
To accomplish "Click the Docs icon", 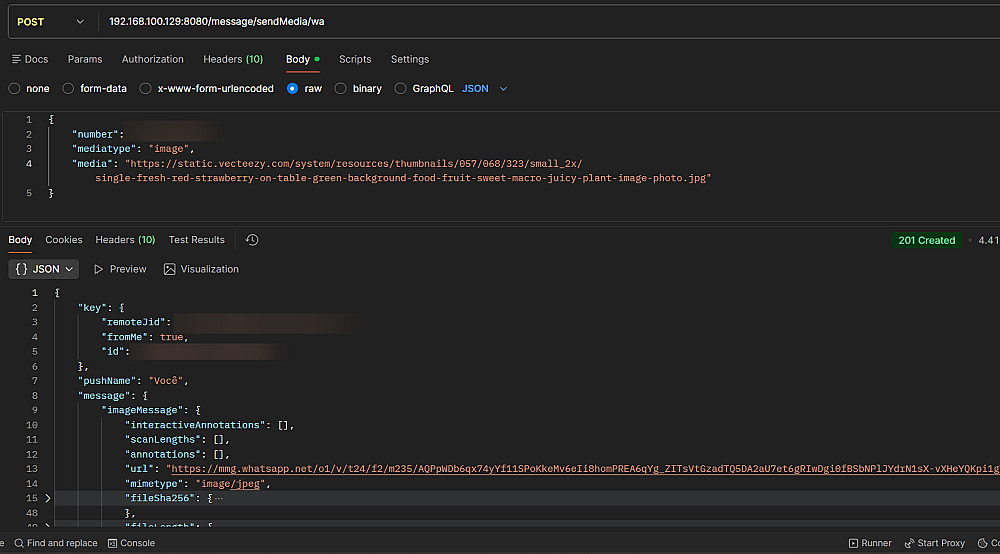I will (x=16, y=59).
